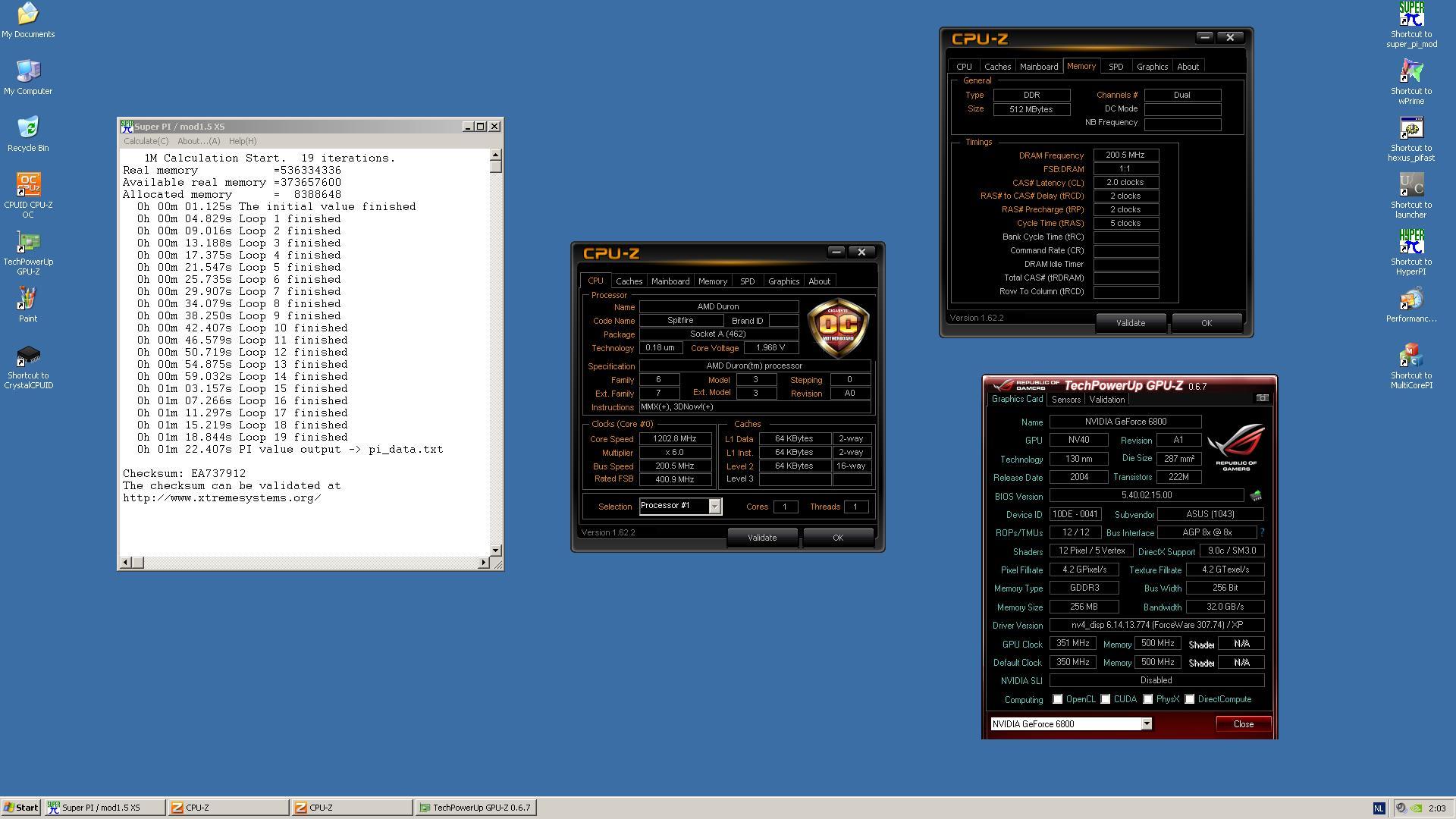
Task: Open the My Computer desktop icon
Action: coord(28,77)
